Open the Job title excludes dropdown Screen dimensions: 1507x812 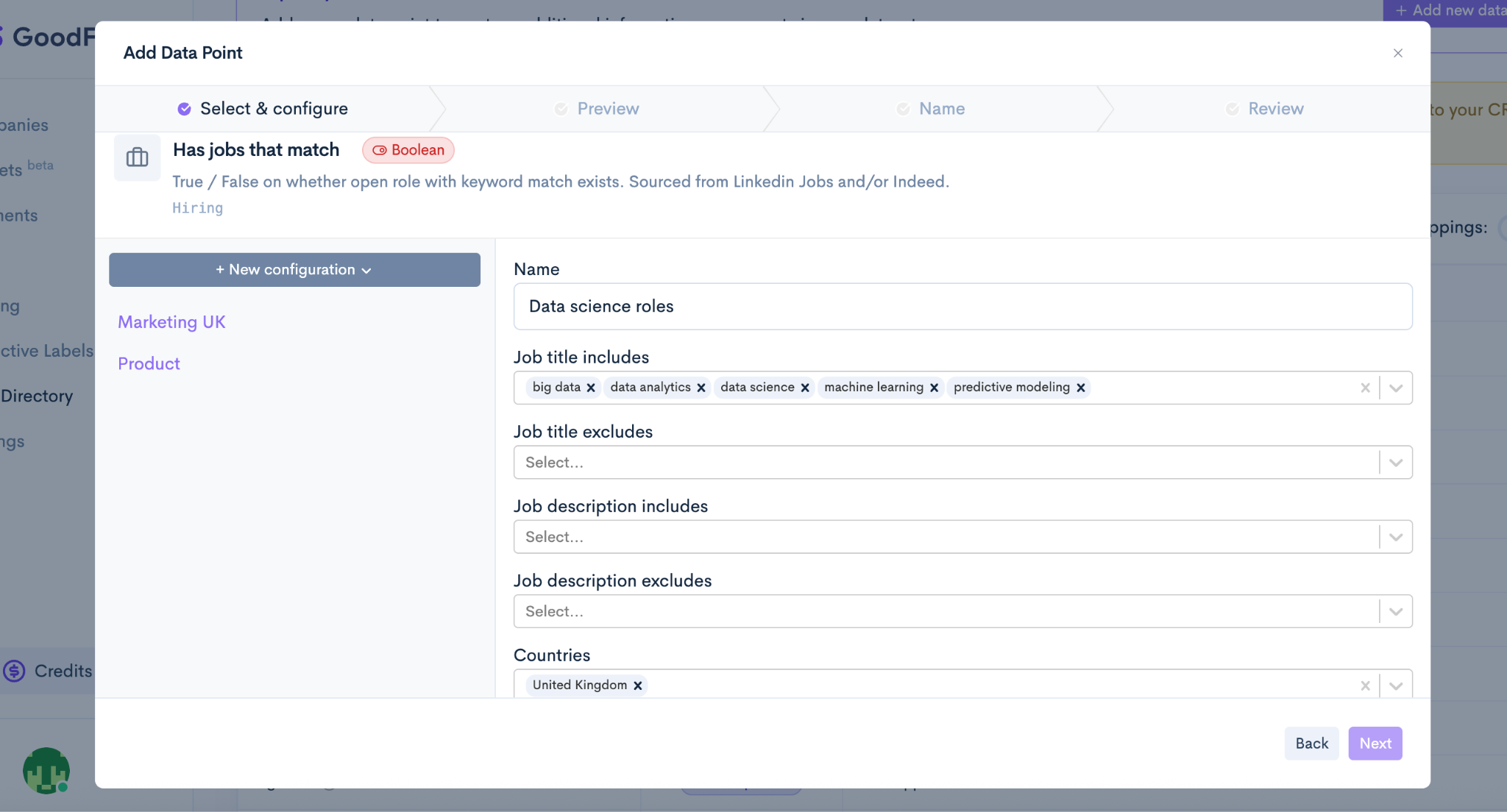pyautogui.click(x=1396, y=463)
